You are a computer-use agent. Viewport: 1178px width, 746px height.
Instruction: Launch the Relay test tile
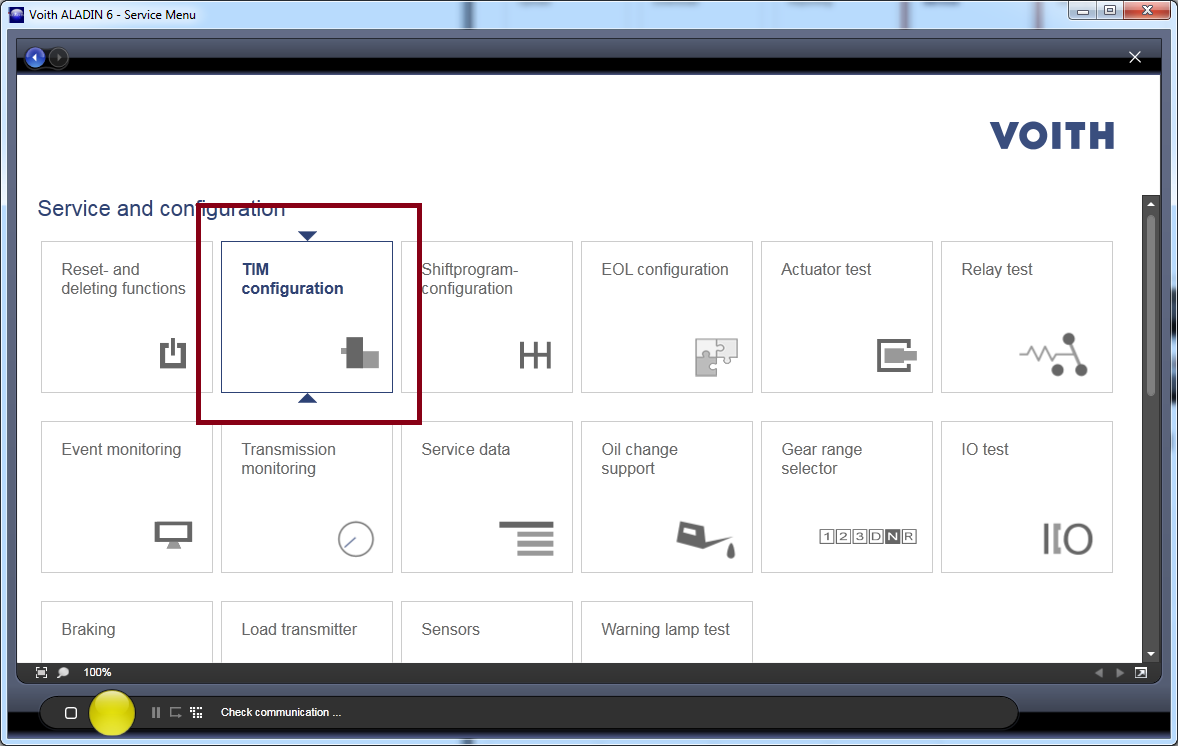point(1026,316)
